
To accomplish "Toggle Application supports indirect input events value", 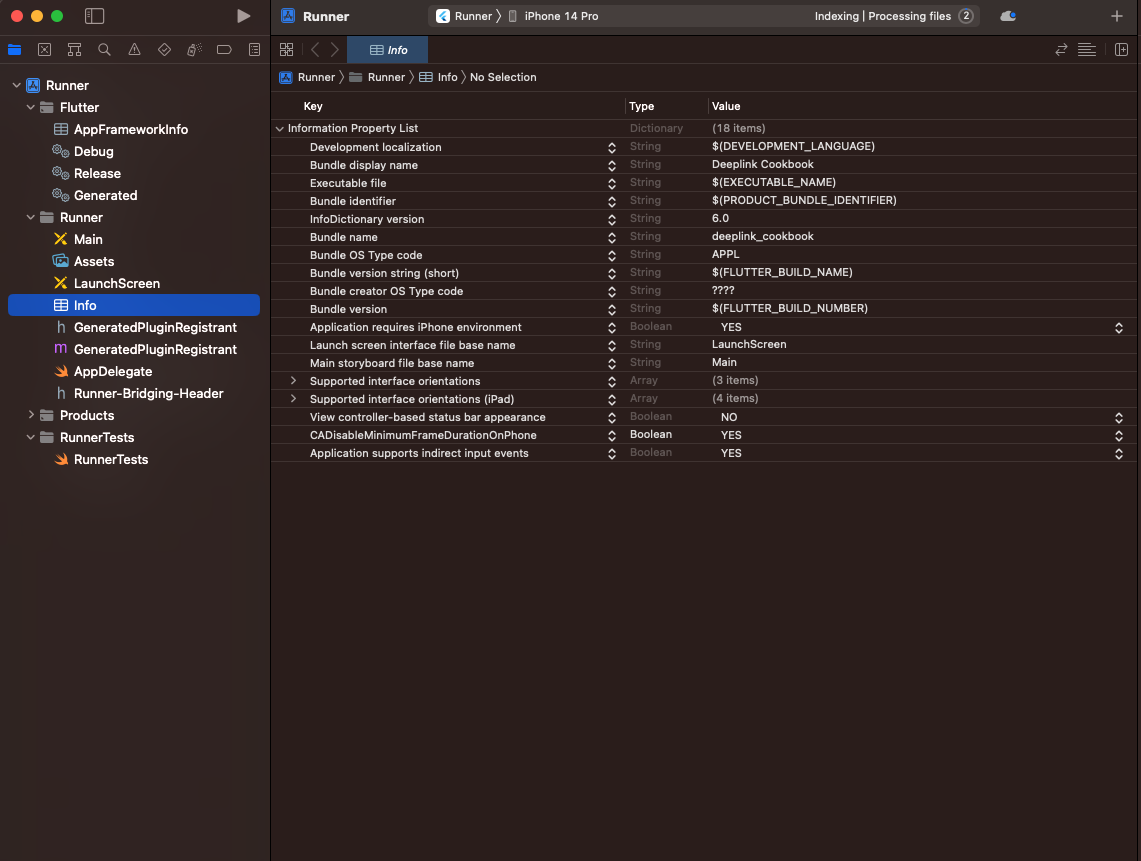I will [x=1118, y=453].
